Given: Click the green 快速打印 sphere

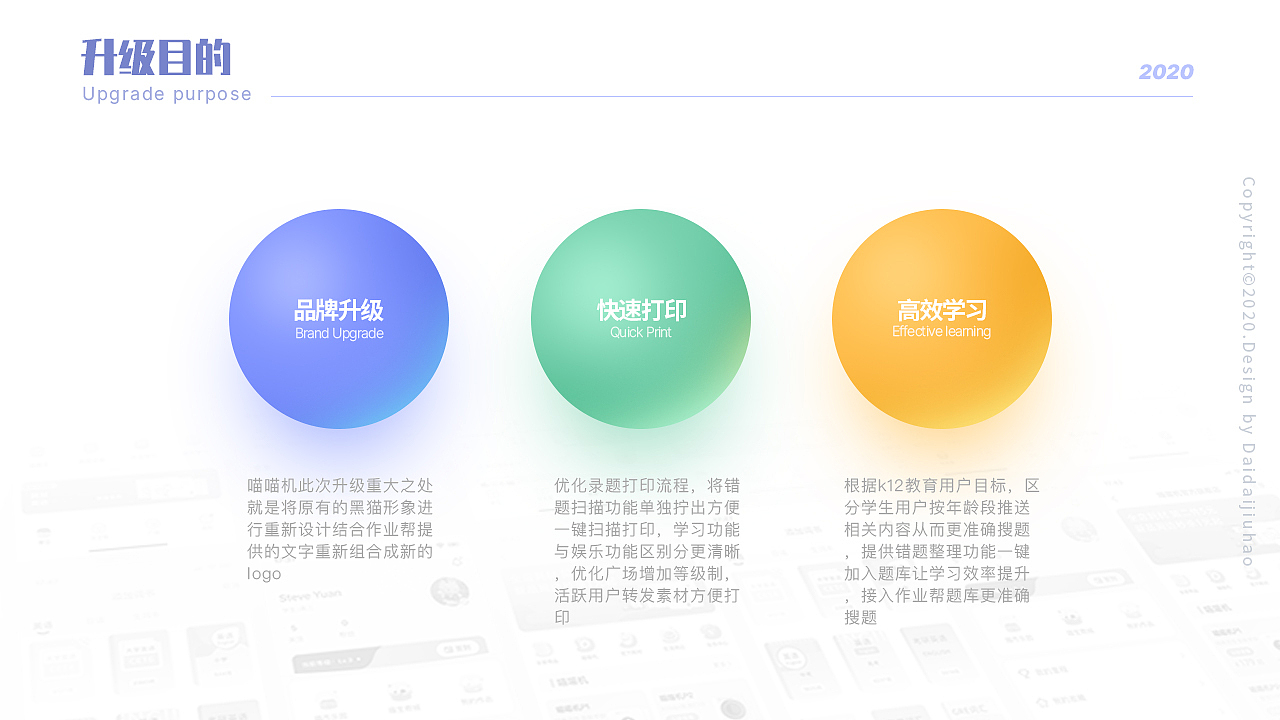Looking at the screenshot, I should click(x=641, y=318).
